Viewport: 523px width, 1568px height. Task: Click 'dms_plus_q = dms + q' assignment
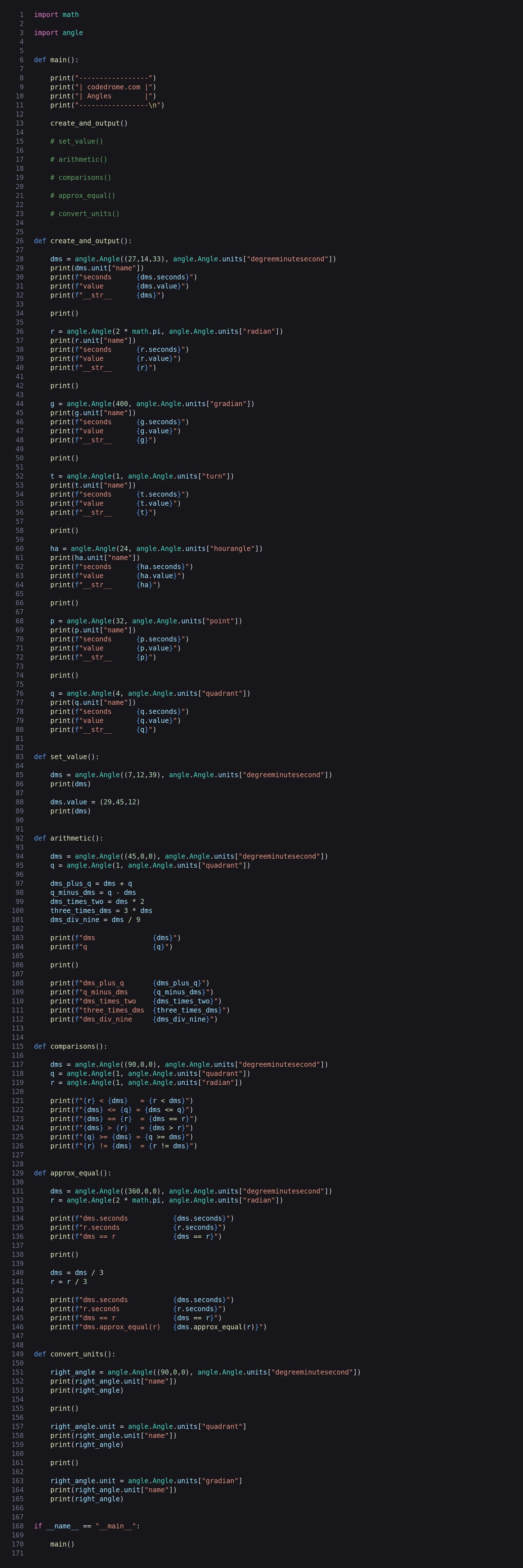pyautogui.click(x=91, y=884)
